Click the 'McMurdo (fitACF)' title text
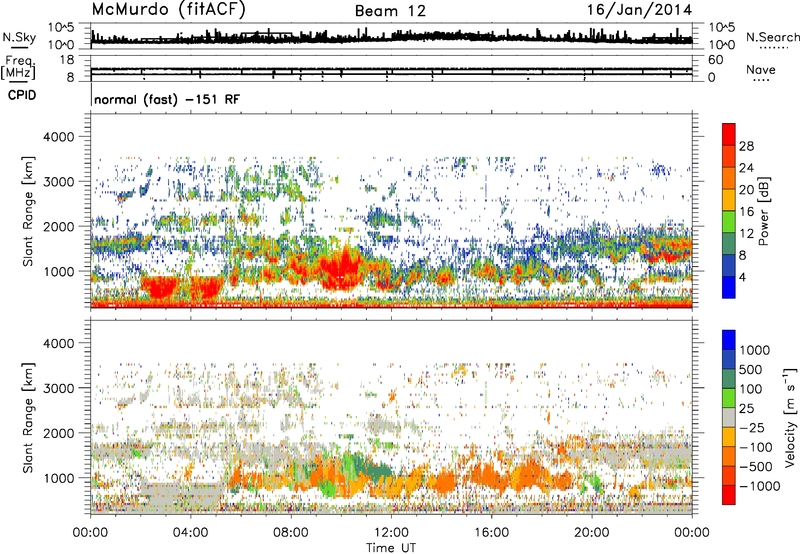Viewport: 800px width, 554px height. [x=168, y=10]
